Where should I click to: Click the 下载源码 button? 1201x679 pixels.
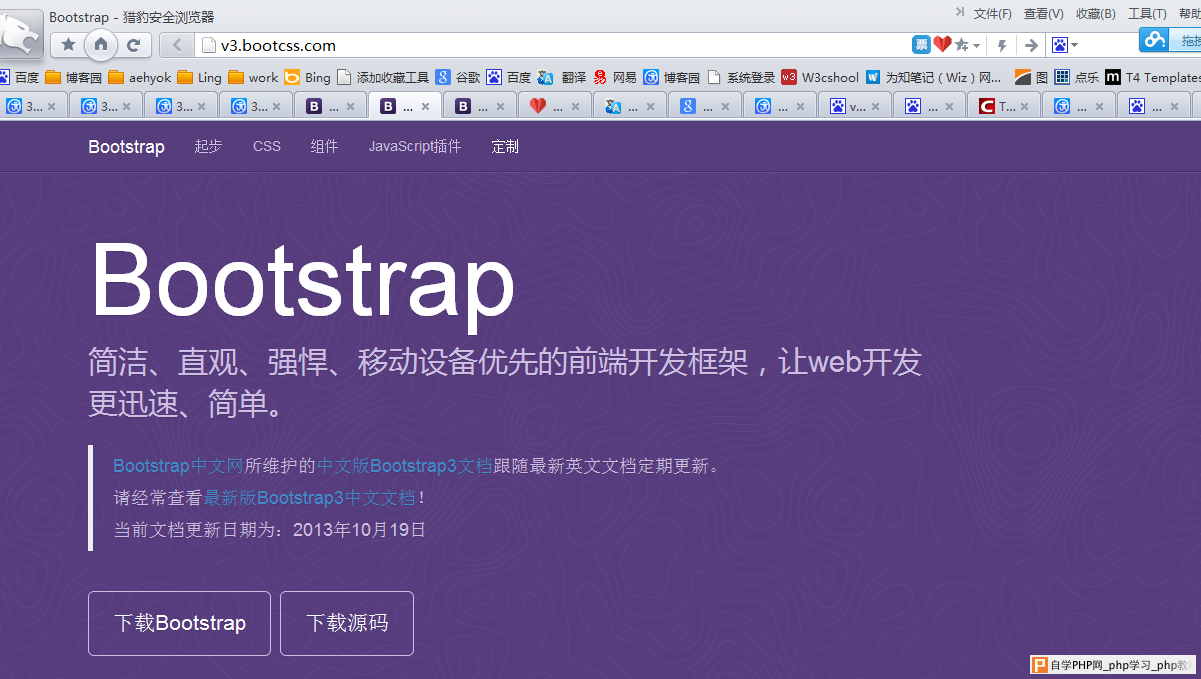click(347, 623)
